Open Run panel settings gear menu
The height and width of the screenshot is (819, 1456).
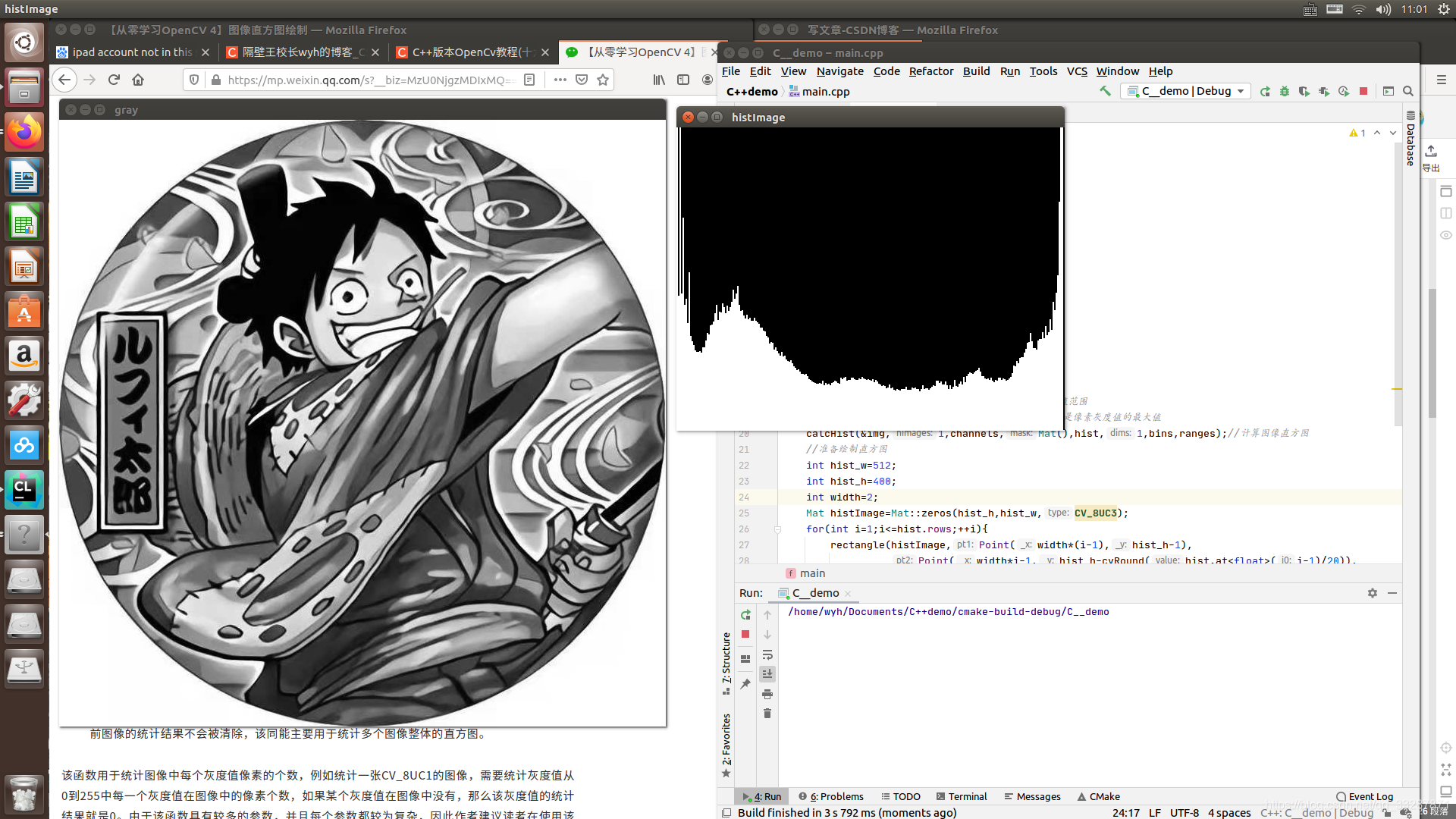click(1373, 593)
